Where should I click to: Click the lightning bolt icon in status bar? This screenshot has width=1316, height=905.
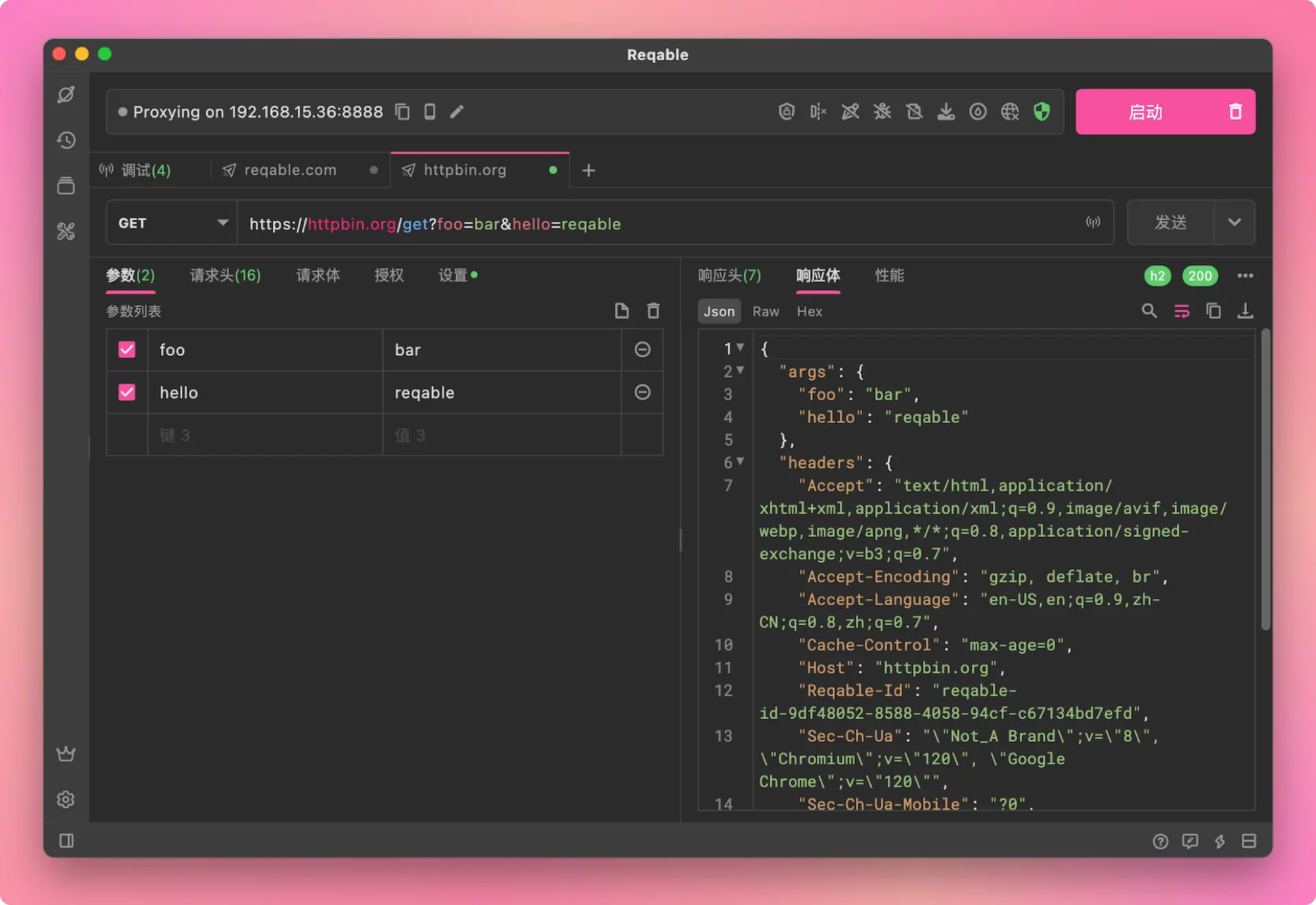tap(1220, 841)
